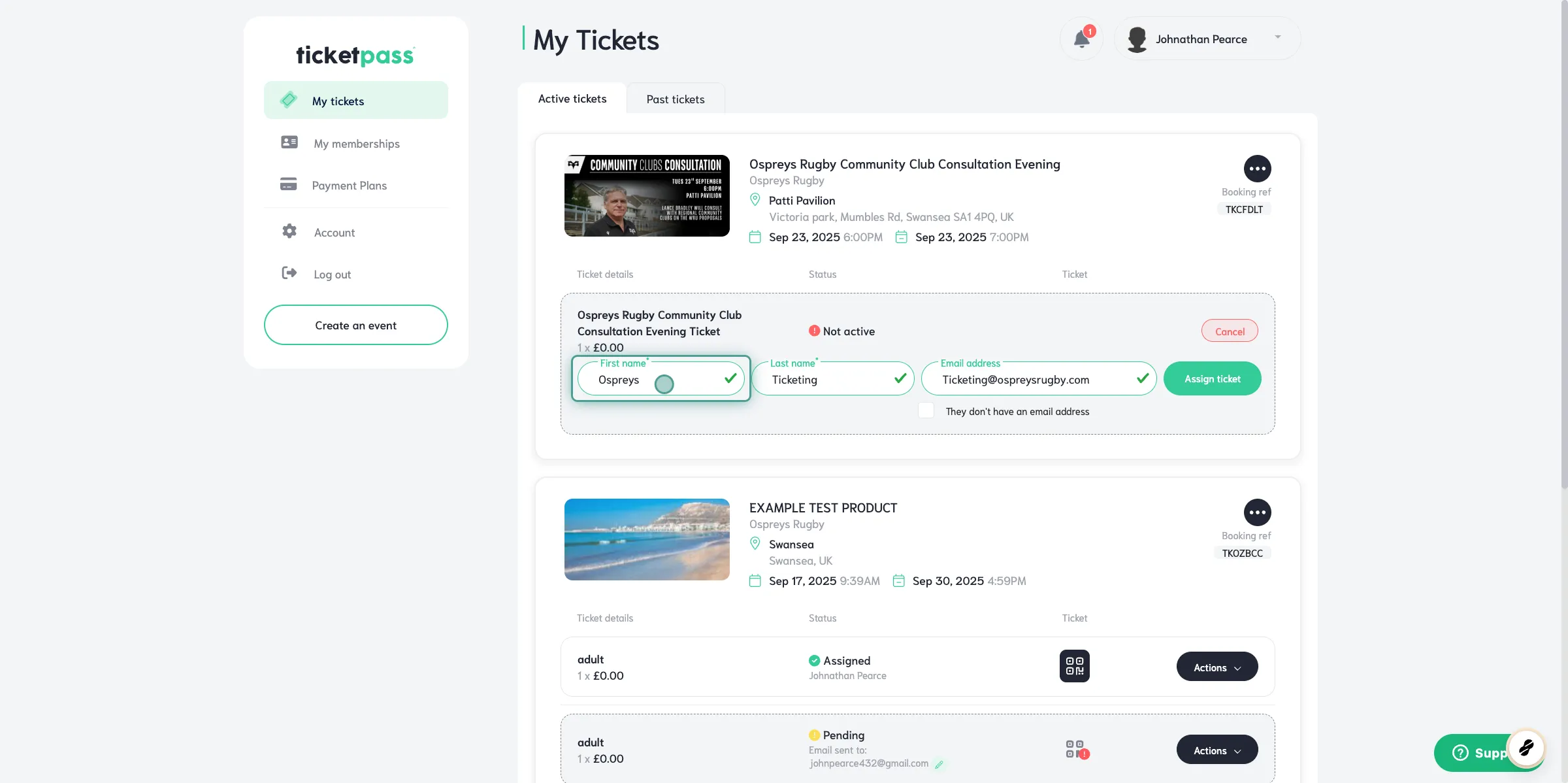1568x783 pixels.
Task: Click the calendar icon next to Sep 30, 2025 4:59PM
Action: [898, 581]
